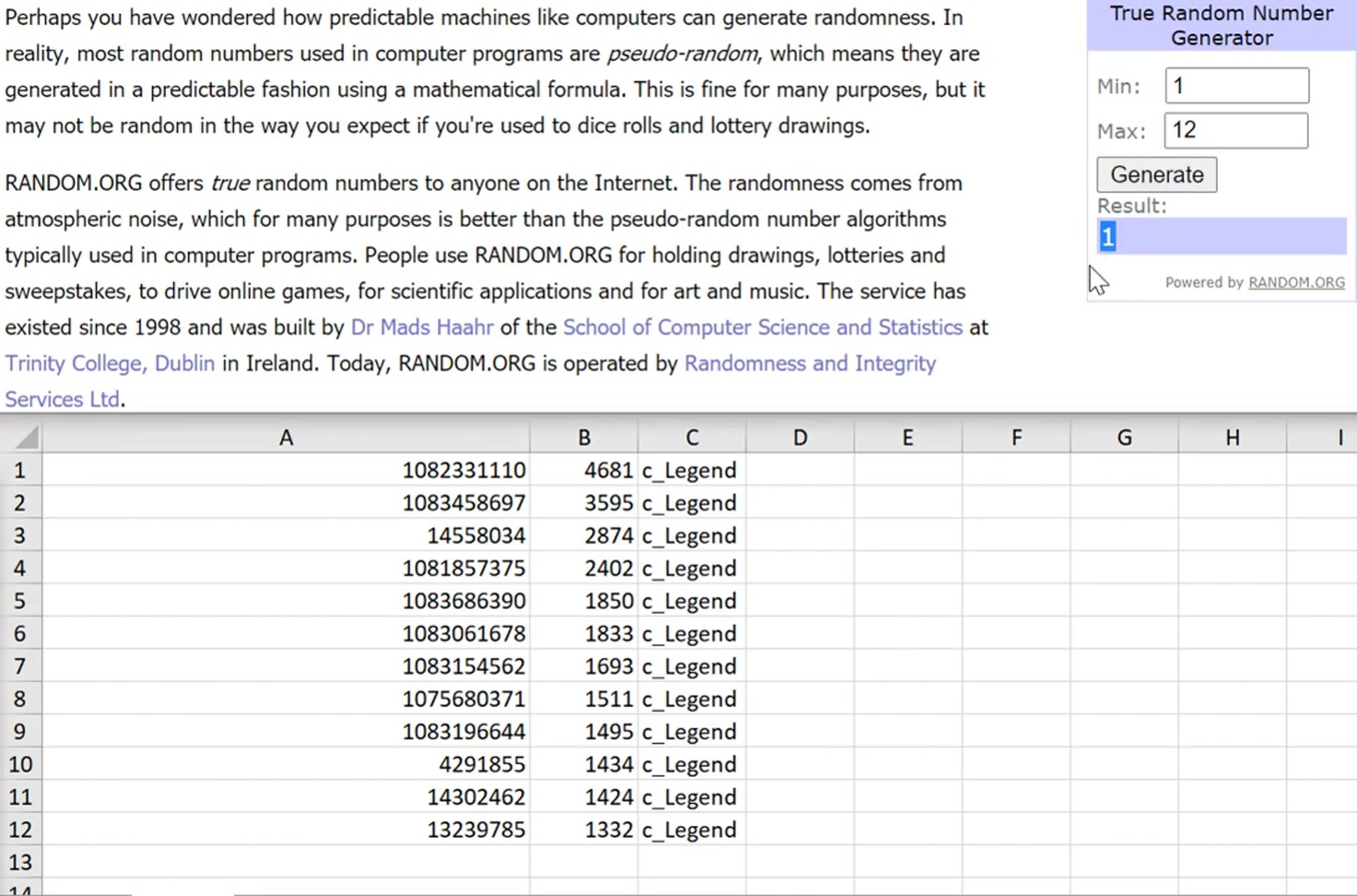This screenshot has height=896, width=1357.
Task: Click cell with 1075680371
Action: [x=286, y=698]
